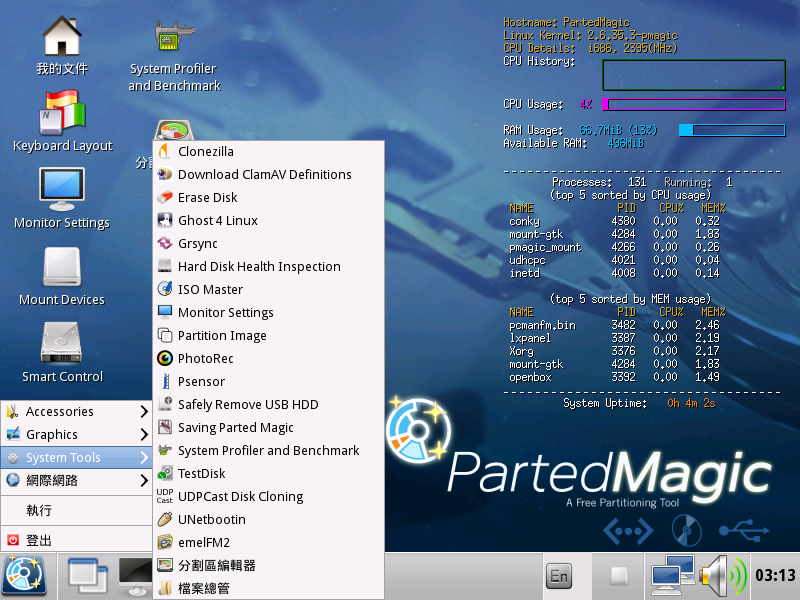Click the speaker volume tray icon

point(723,576)
